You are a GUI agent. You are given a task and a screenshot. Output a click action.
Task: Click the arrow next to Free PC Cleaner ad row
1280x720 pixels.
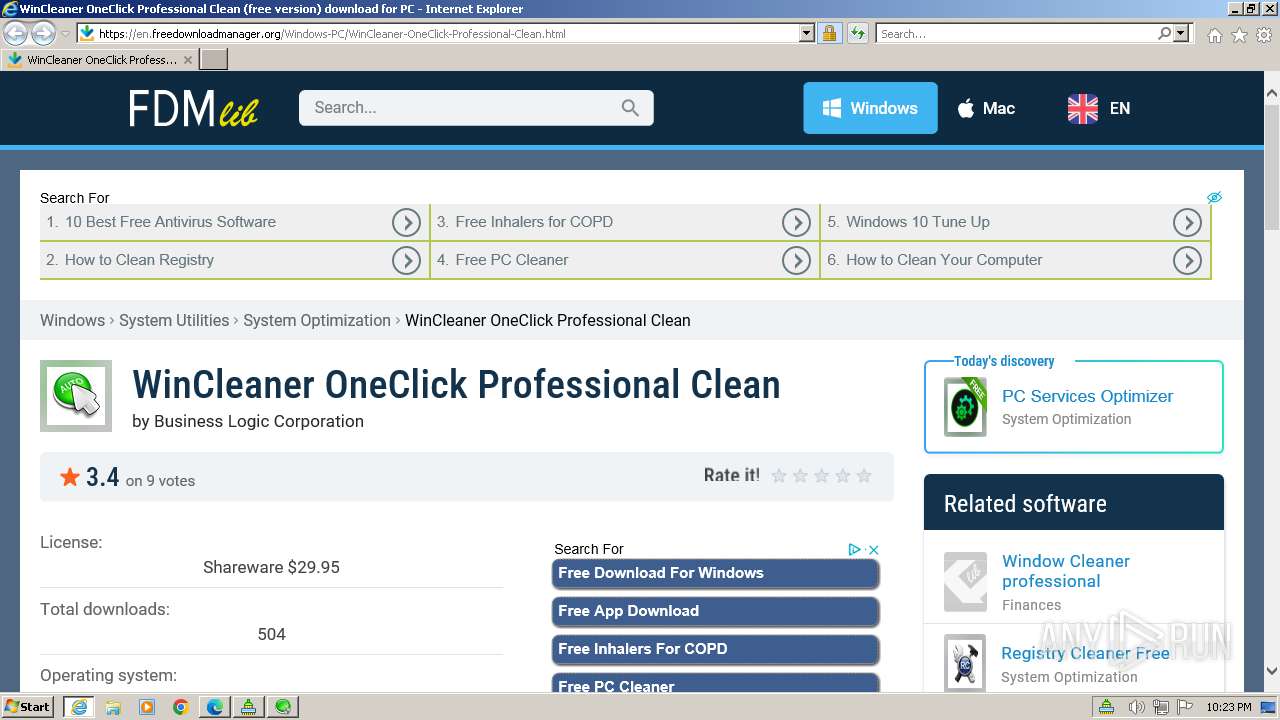click(x=796, y=260)
